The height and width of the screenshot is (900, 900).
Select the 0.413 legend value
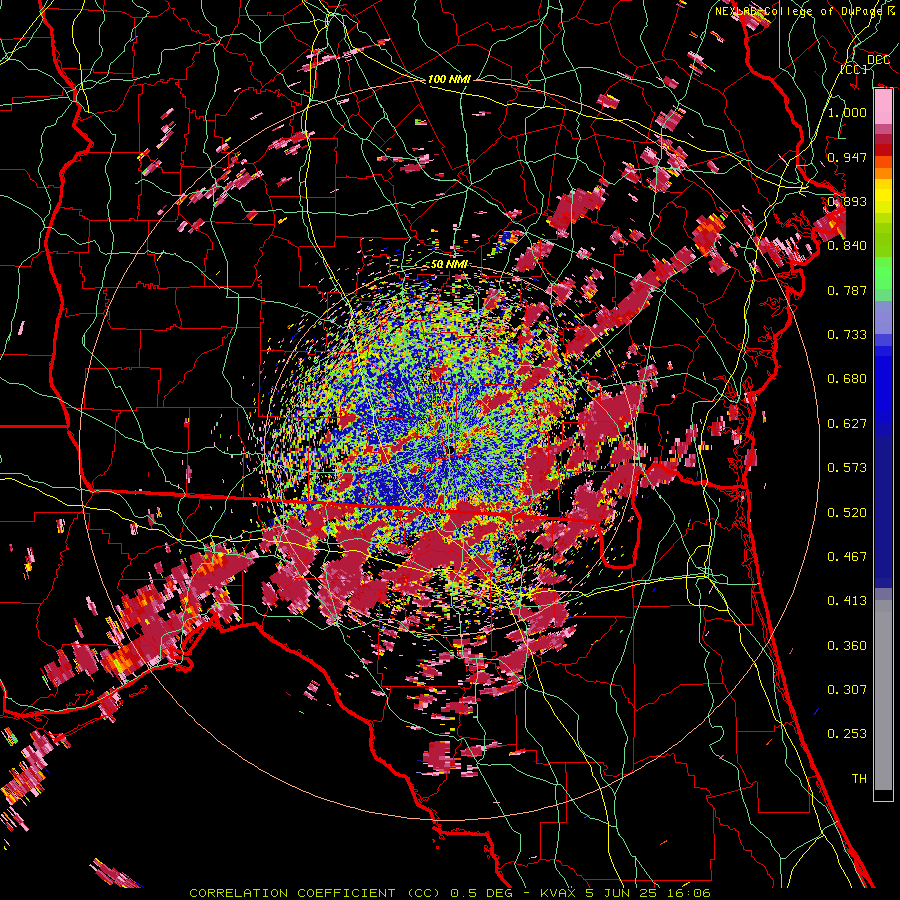(x=847, y=600)
